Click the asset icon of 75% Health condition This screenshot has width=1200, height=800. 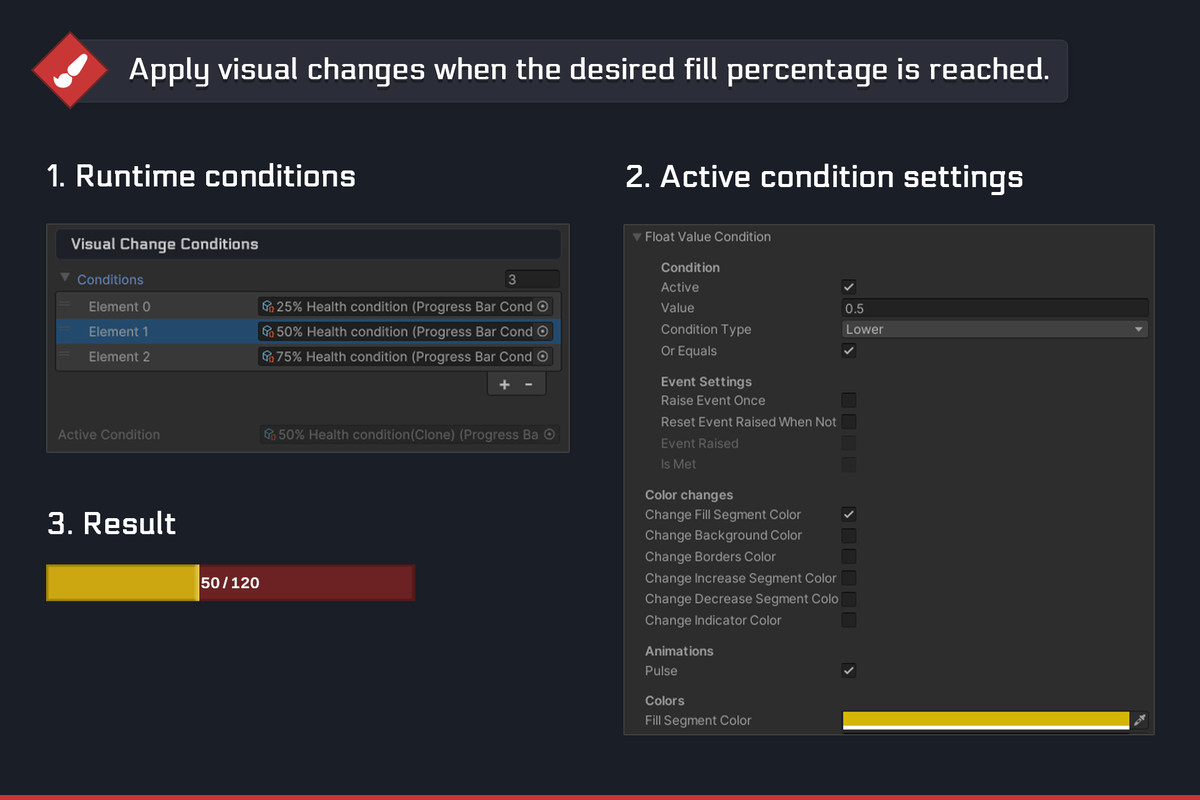[x=268, y=356]
